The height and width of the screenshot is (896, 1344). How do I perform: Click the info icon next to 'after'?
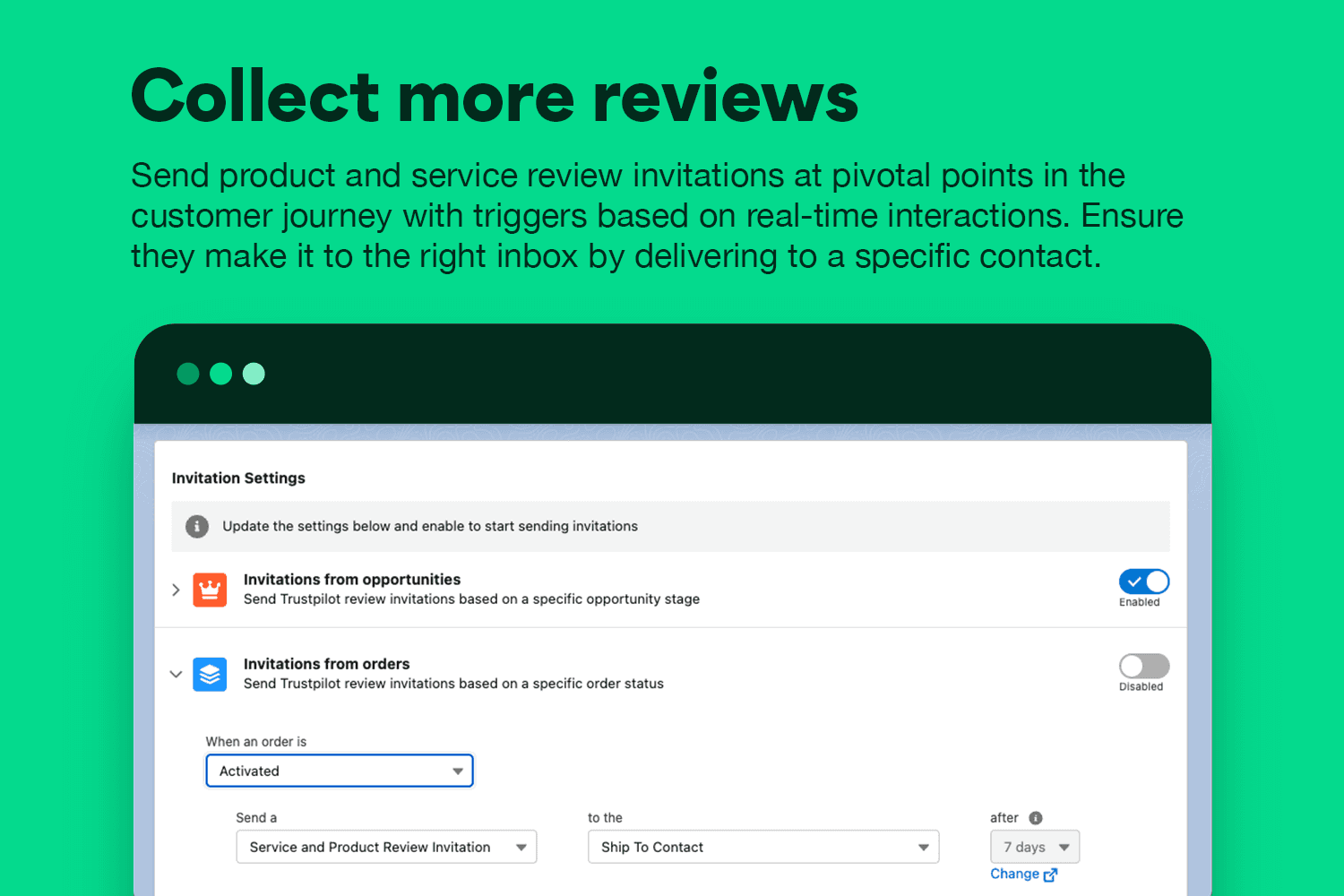pyautogui.click(x=1036, y=818)
